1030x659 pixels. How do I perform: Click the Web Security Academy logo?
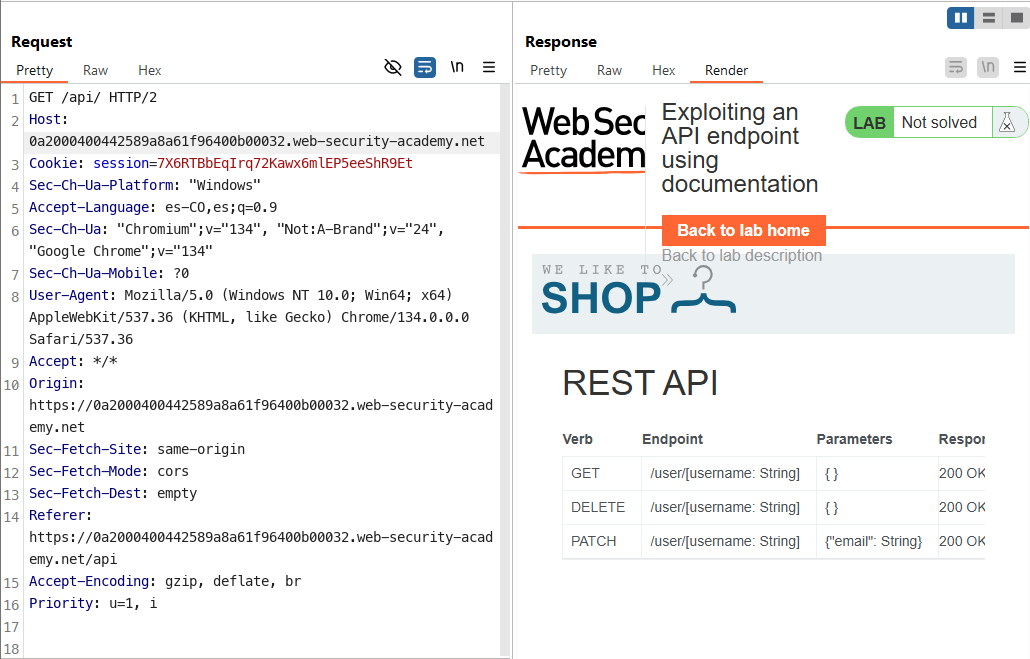584,139
